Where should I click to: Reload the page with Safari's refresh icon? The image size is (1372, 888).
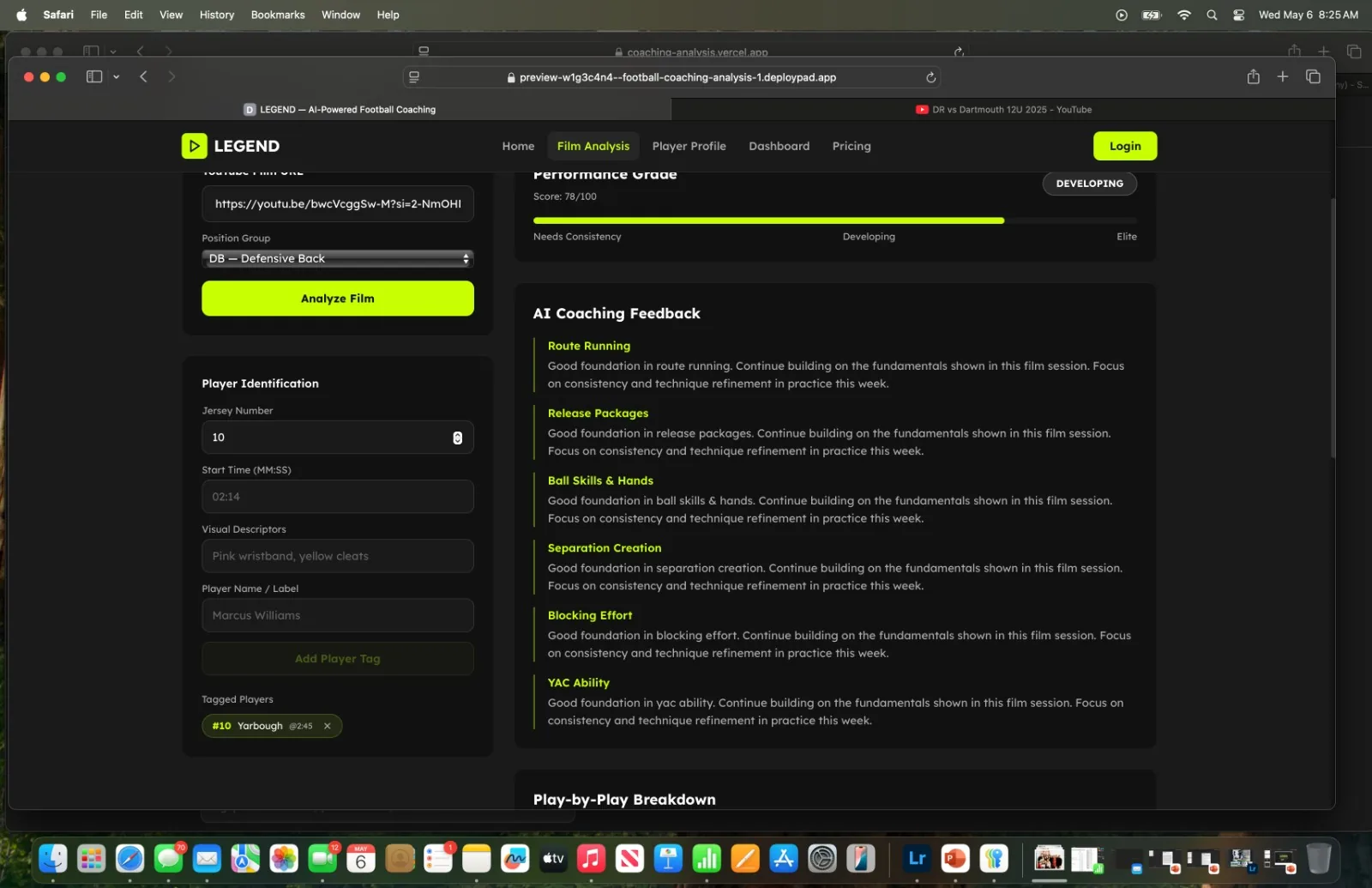(930, 77)
